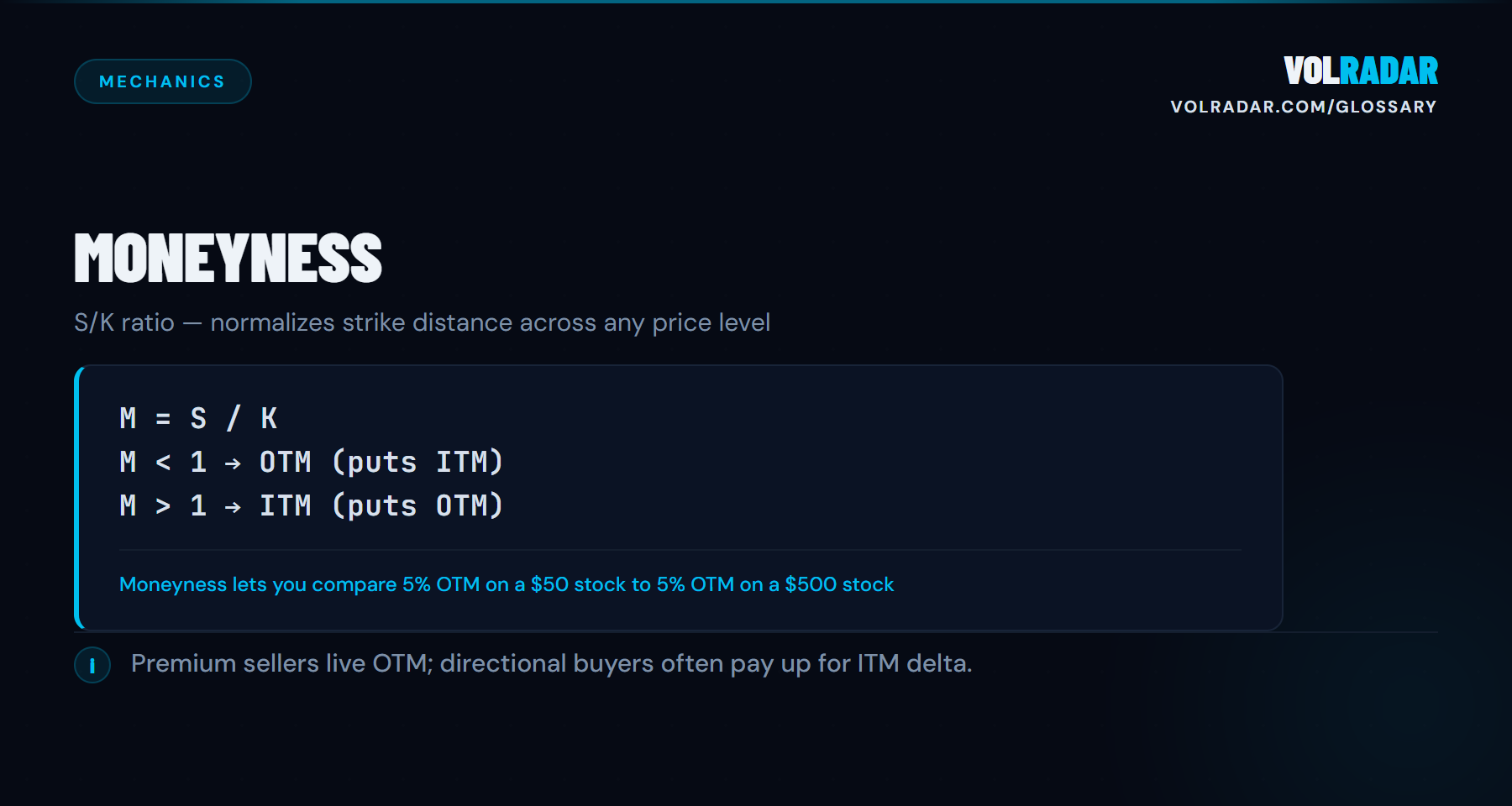Click the MONEYNESS heading
This screenshot has height=806, width=1512.
(228, 258)
